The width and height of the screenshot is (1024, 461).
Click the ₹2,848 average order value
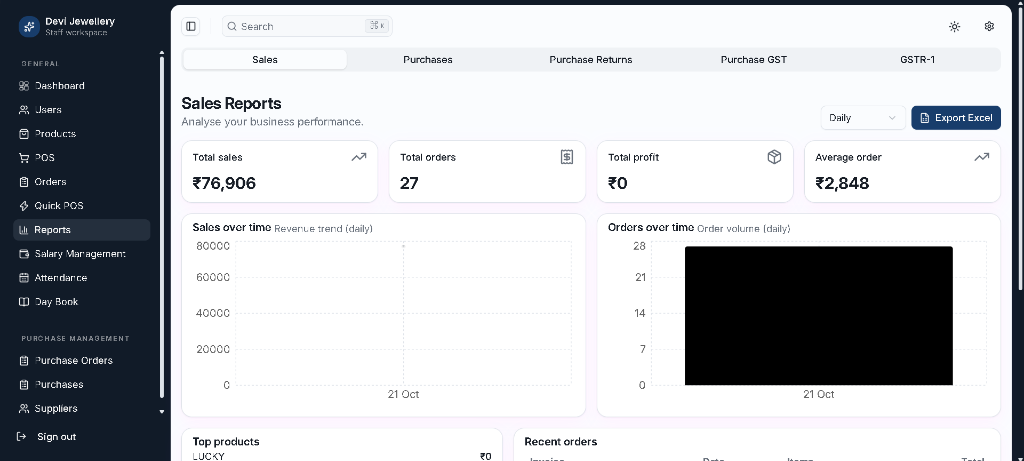[842, 183]
